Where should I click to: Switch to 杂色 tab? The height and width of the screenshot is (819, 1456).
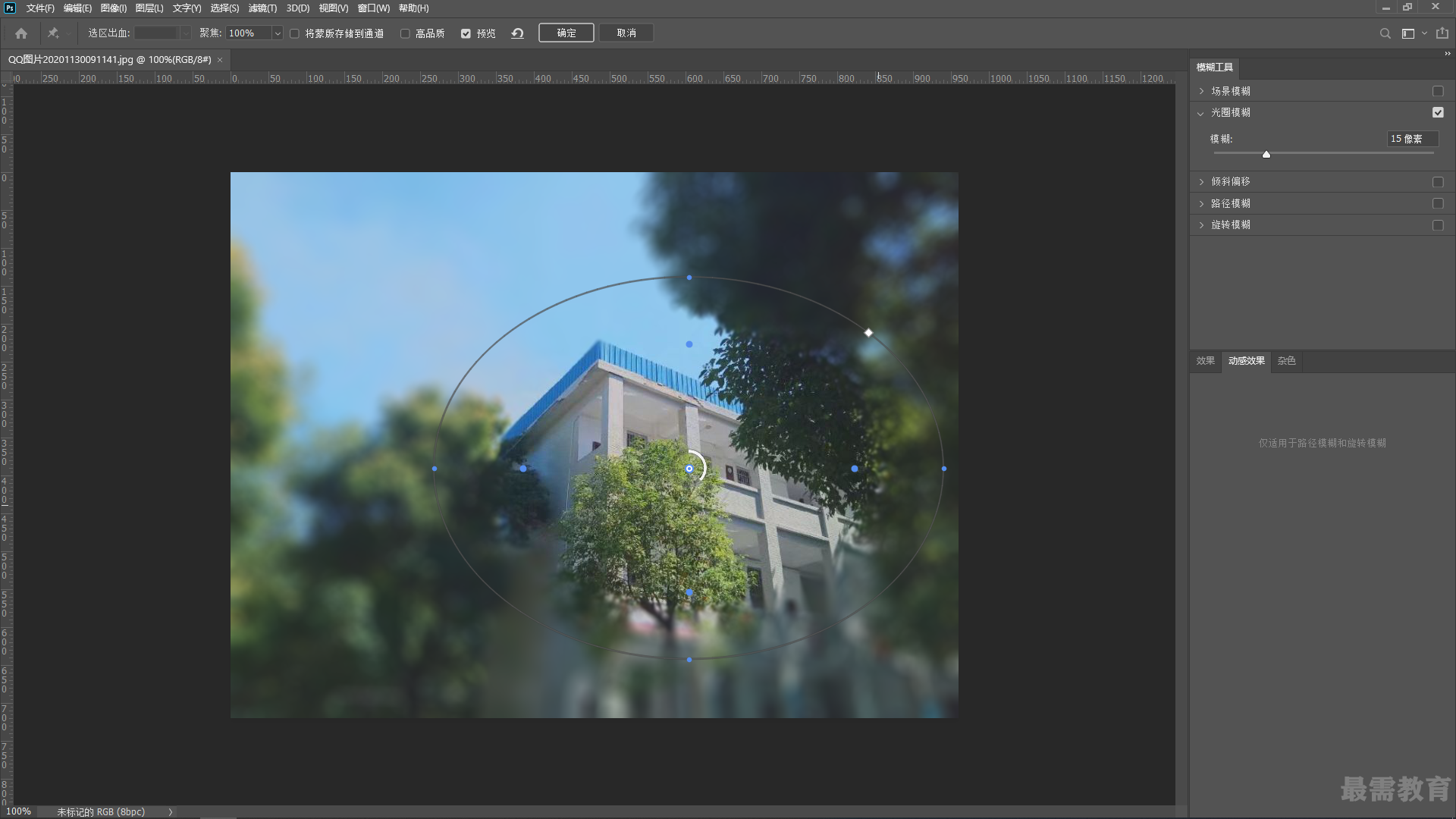coord(1287,361)
